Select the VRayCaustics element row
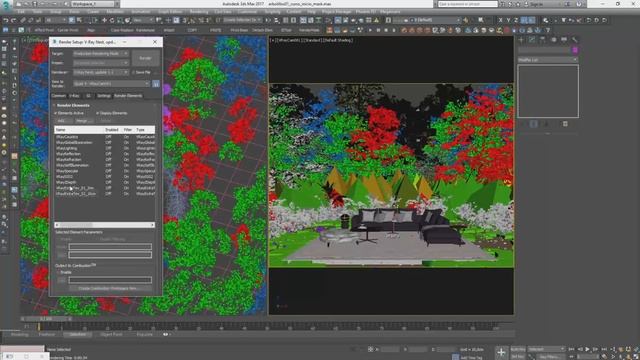The height and width of the screenshot is (360, 640). (105, 137)
